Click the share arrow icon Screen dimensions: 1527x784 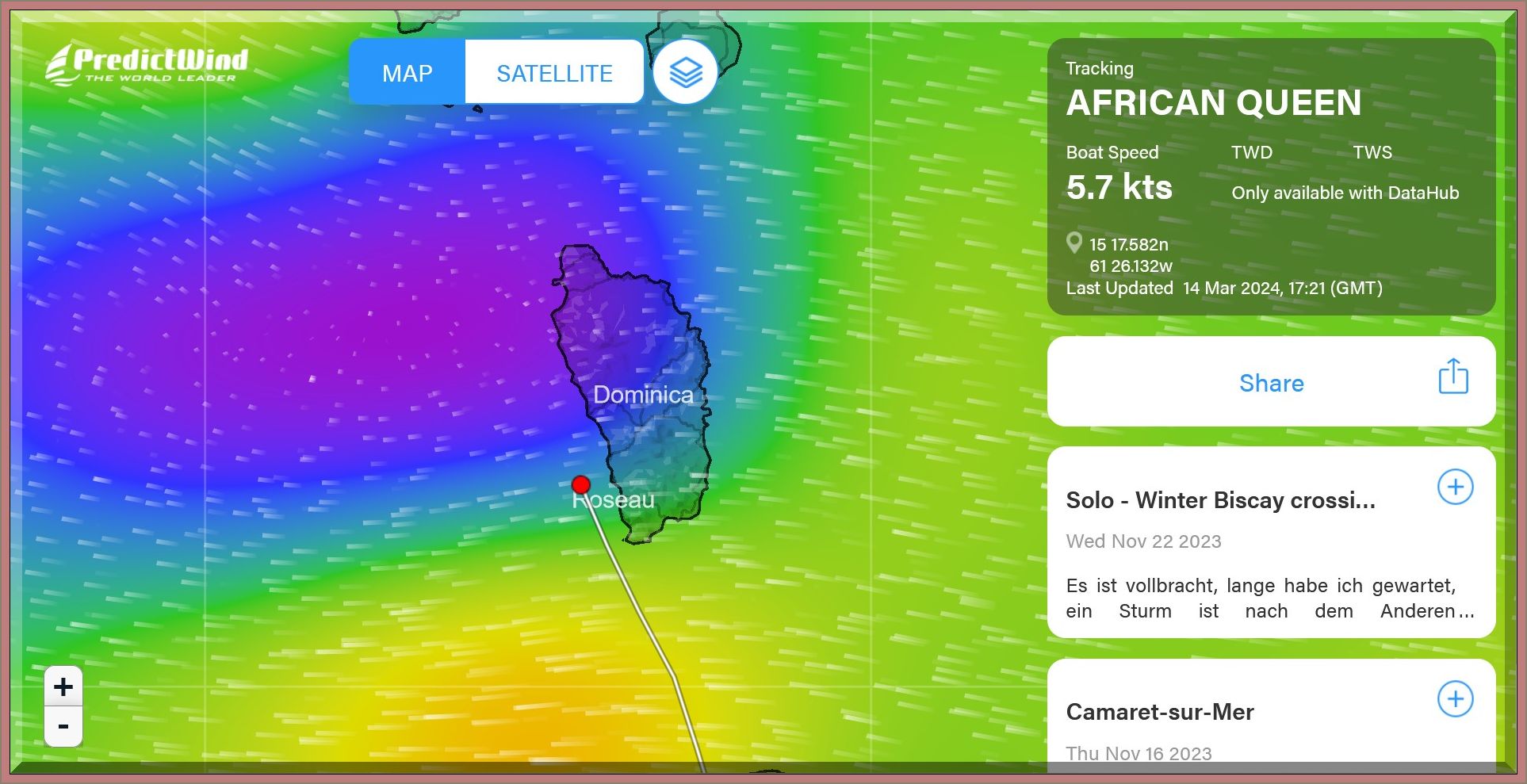[x=1452, y=377]
